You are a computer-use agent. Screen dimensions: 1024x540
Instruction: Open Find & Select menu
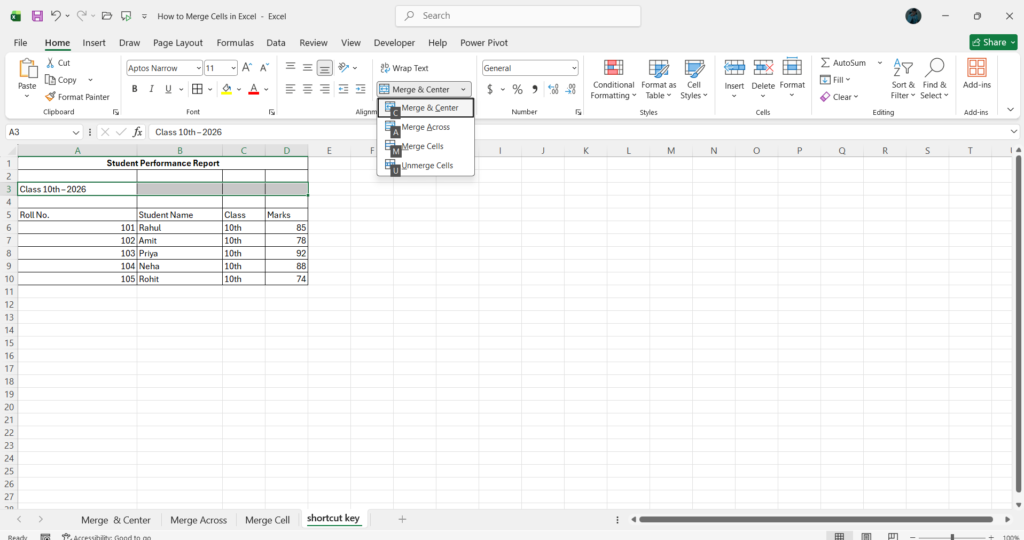[x=934, y=80]
